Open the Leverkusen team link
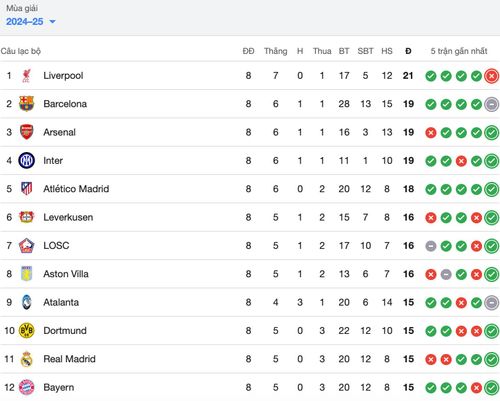This screenshot has width=500, height=401. [x=68, y=217]
